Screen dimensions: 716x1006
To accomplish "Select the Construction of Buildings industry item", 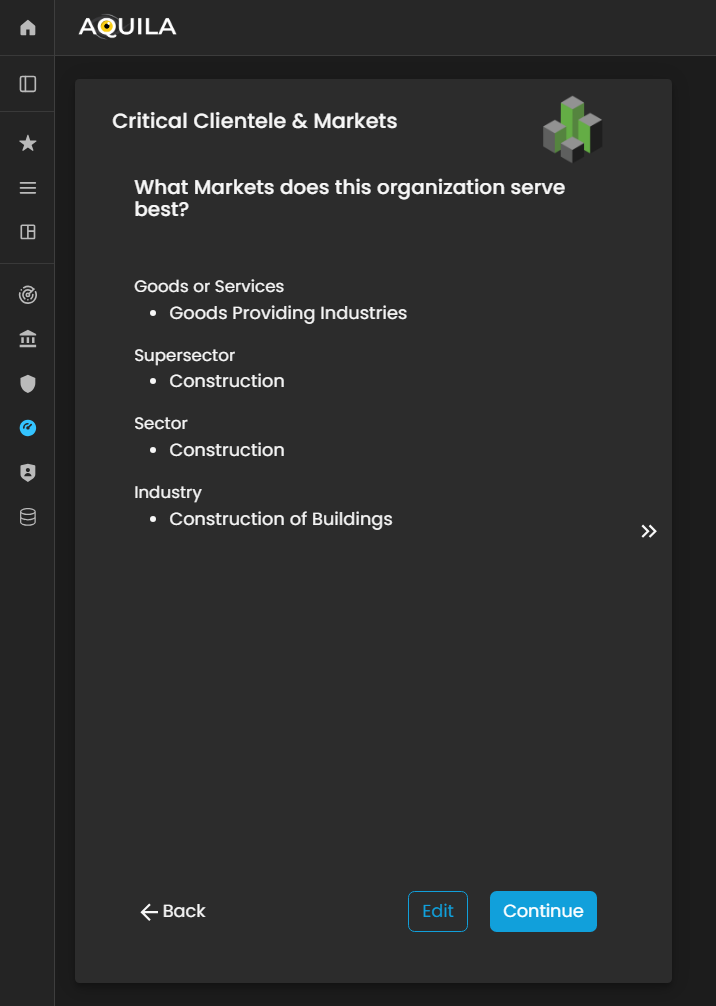I will tap(280, 519).
